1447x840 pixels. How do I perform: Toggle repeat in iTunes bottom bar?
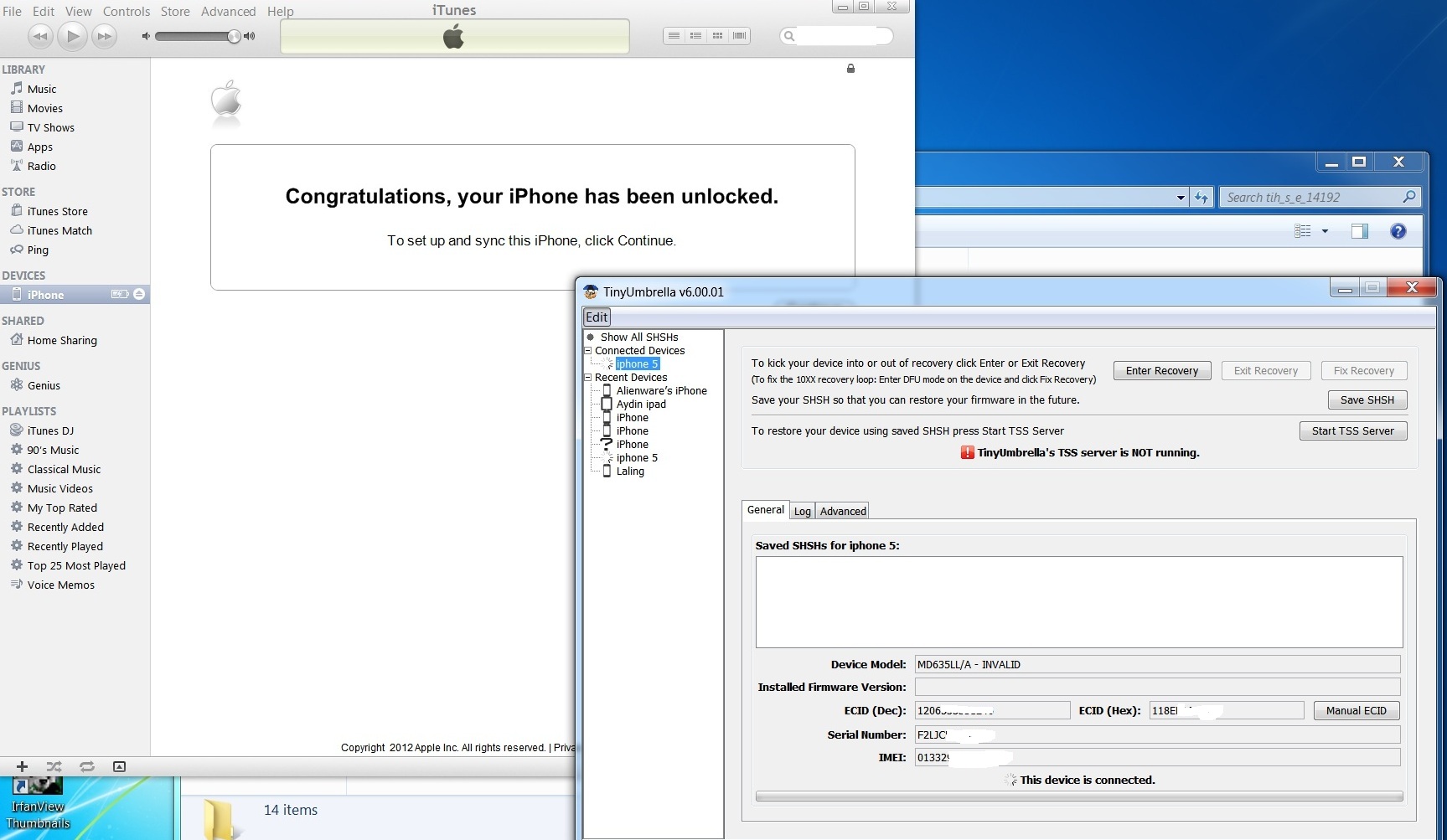point(87,766)
